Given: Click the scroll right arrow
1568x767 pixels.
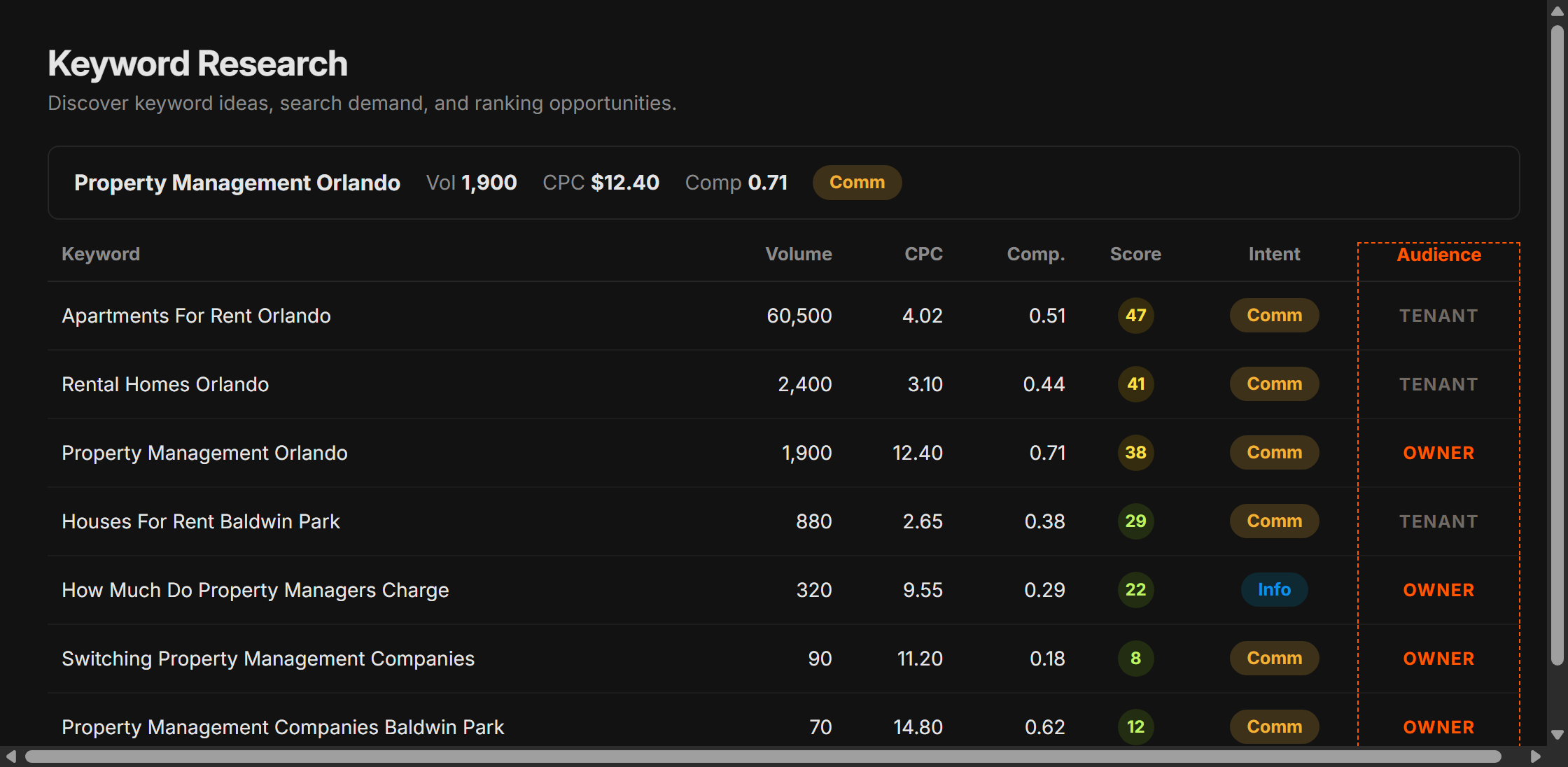Looking at the screenshot, I should [x=1535, y=757].
